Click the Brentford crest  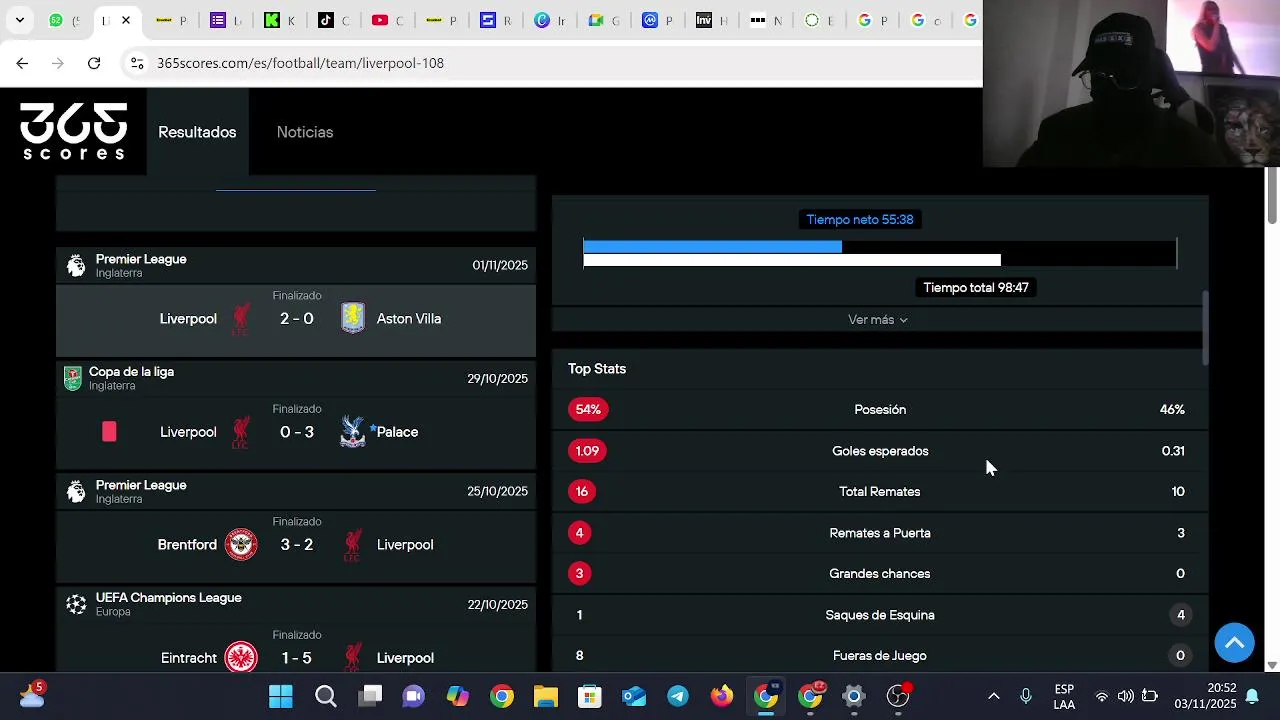(x=241, y=545)
